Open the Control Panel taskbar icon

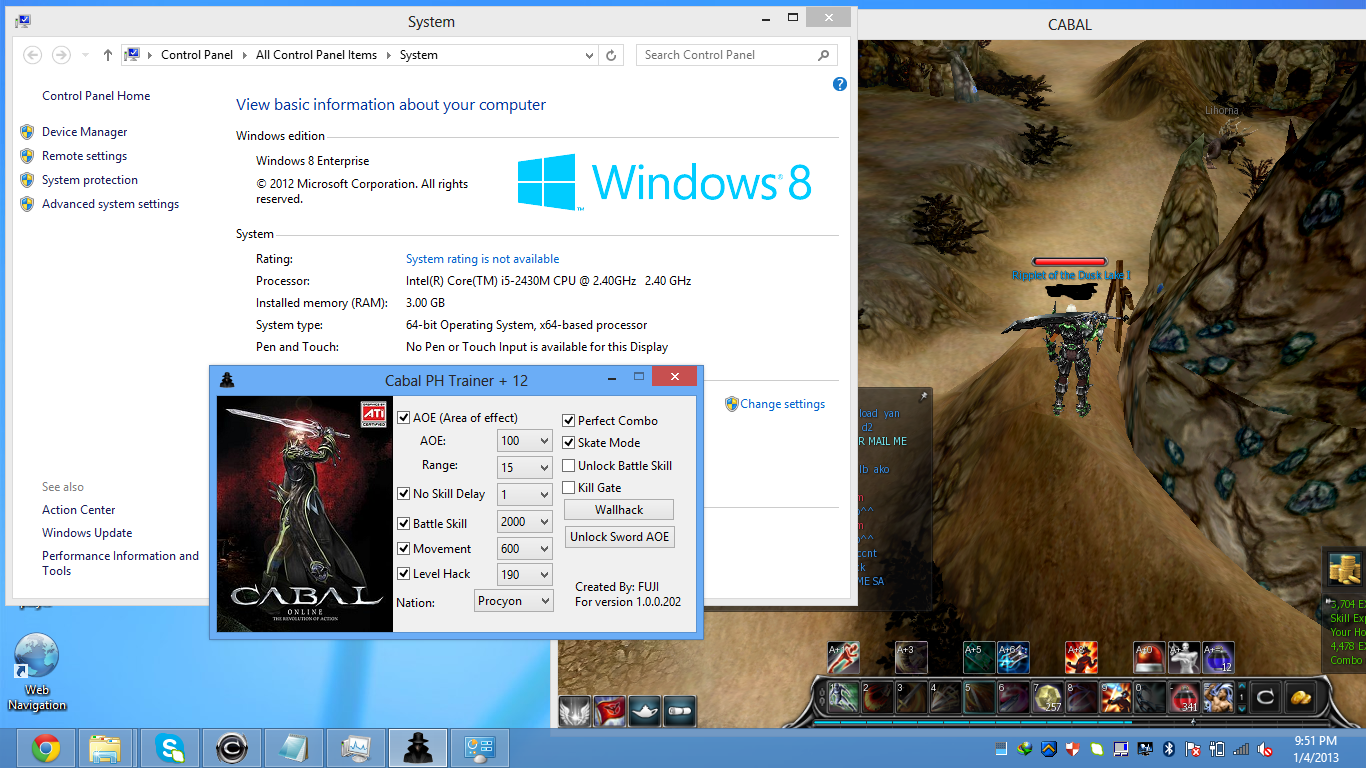coord(479,748)
